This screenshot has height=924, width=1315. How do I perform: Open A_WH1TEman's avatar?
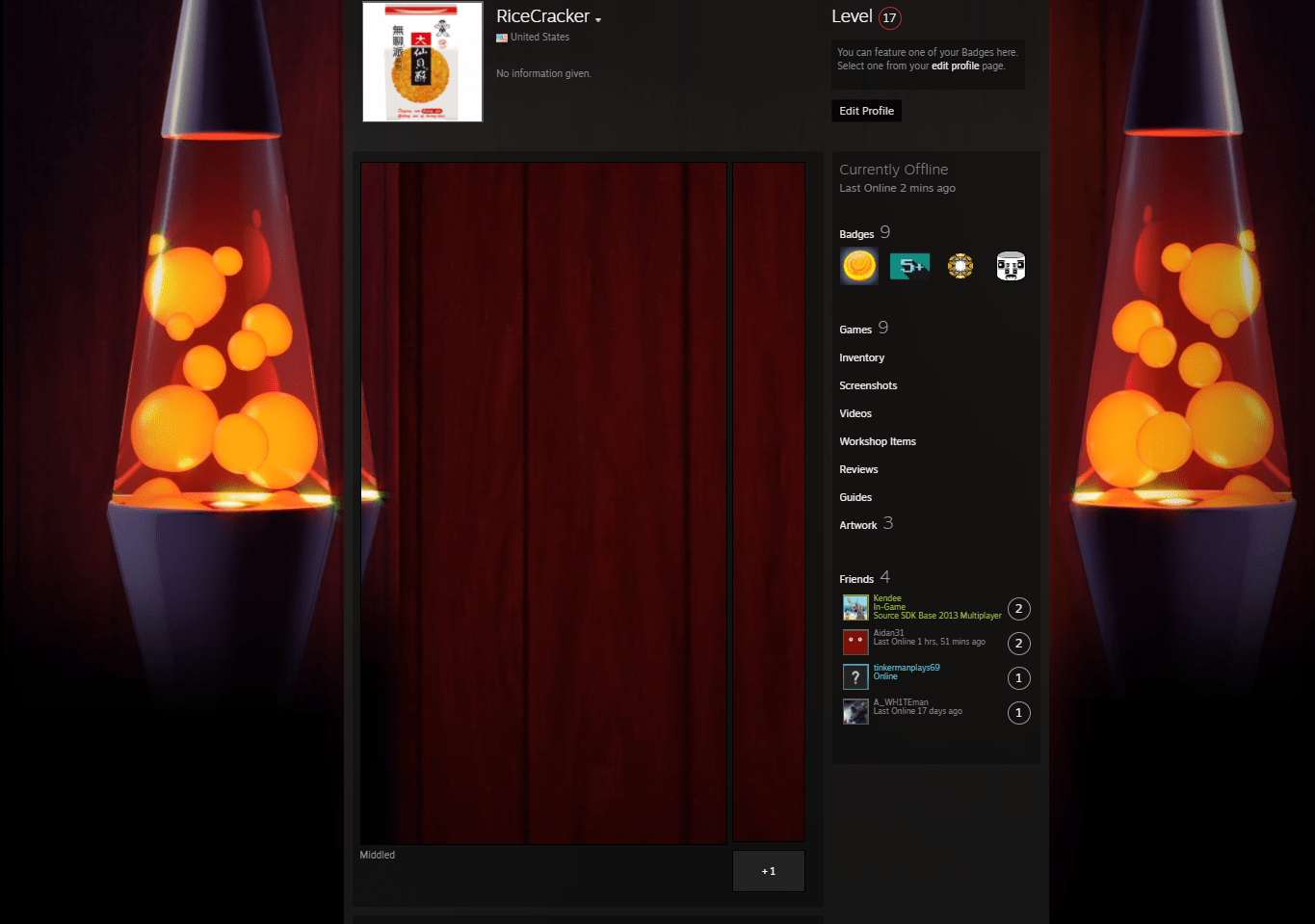click(x=855, y=712)
